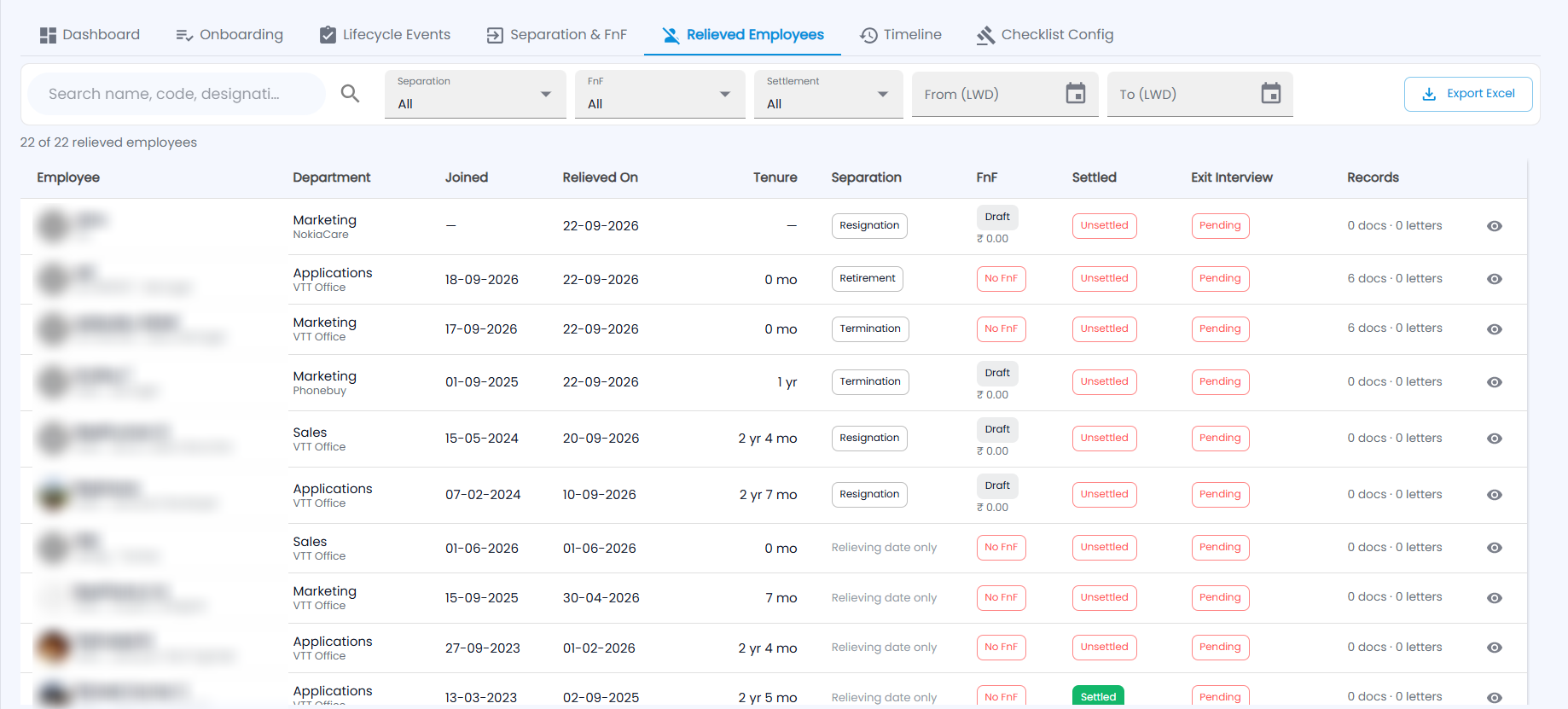Open the Timeline tab
This screenshot has height=709, width=1568.
click(901, 35)
